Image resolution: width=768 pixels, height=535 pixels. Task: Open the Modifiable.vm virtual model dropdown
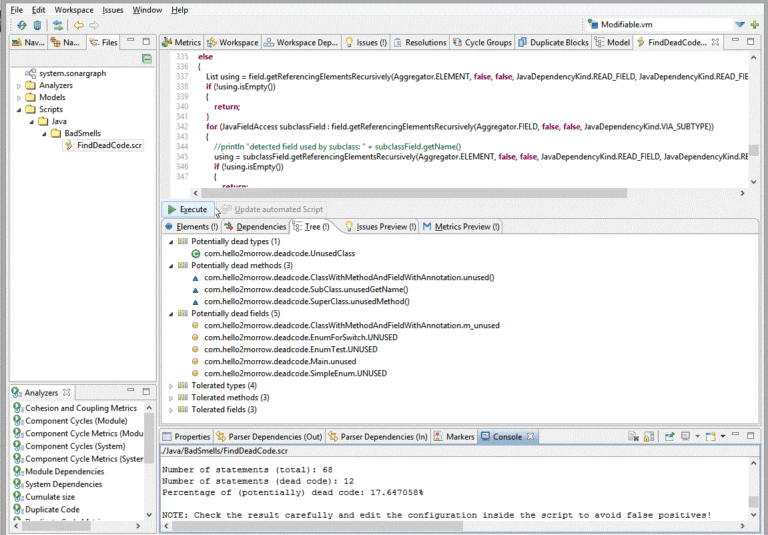[x=740, y=24]
